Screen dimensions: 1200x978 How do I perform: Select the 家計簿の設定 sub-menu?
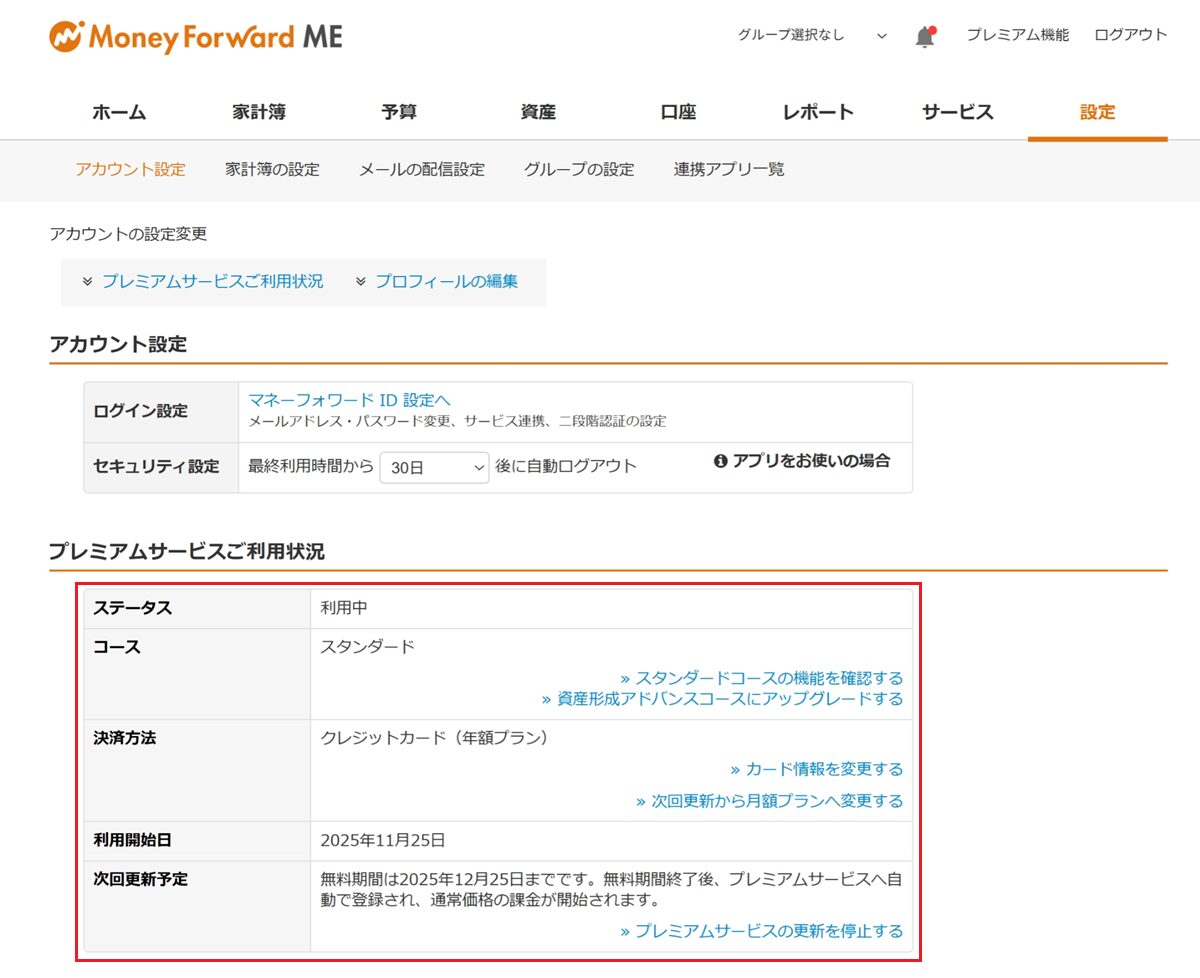click(x=272, y=169)
